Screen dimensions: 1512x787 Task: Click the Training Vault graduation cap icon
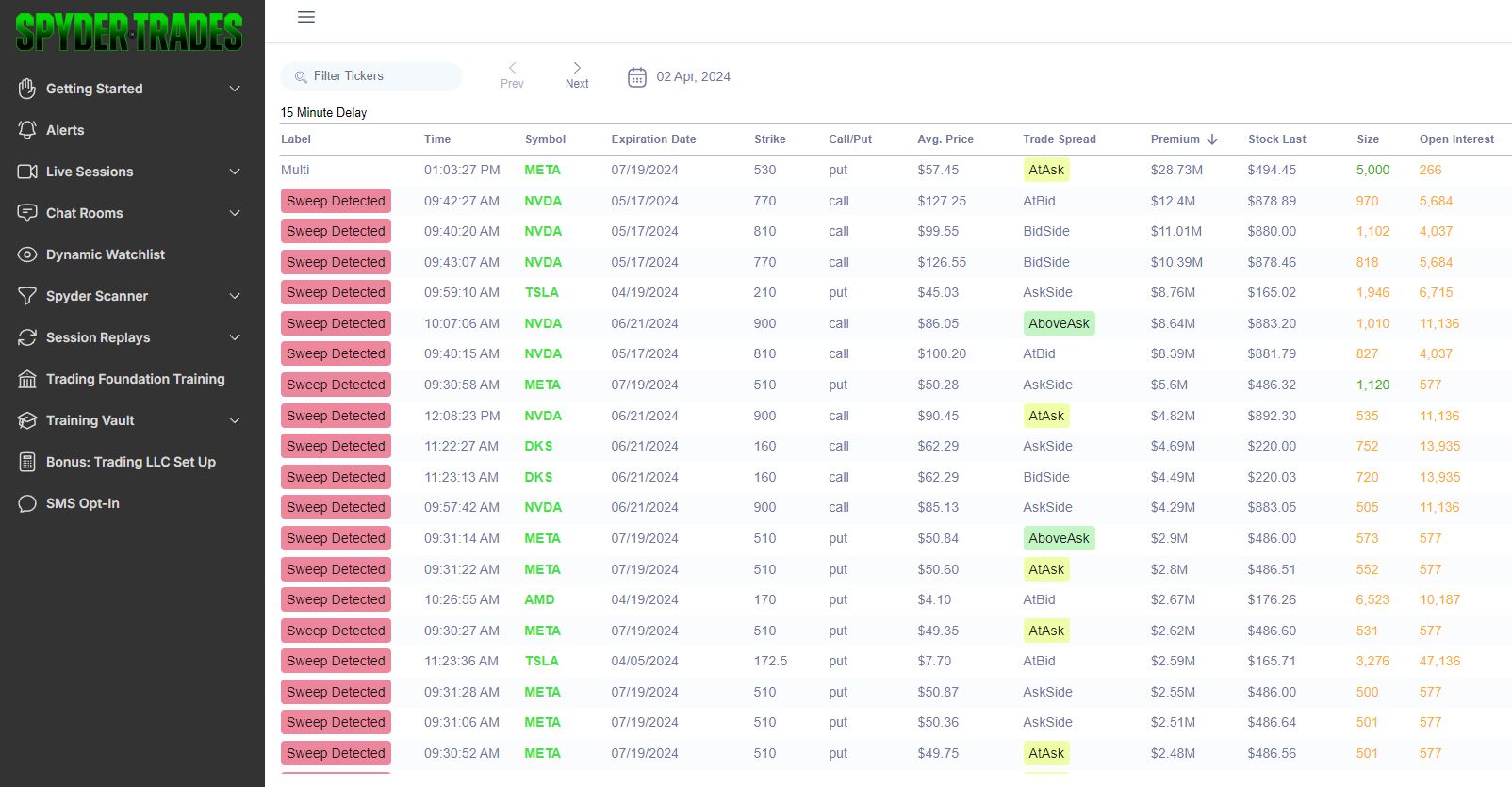click(27, 420)
